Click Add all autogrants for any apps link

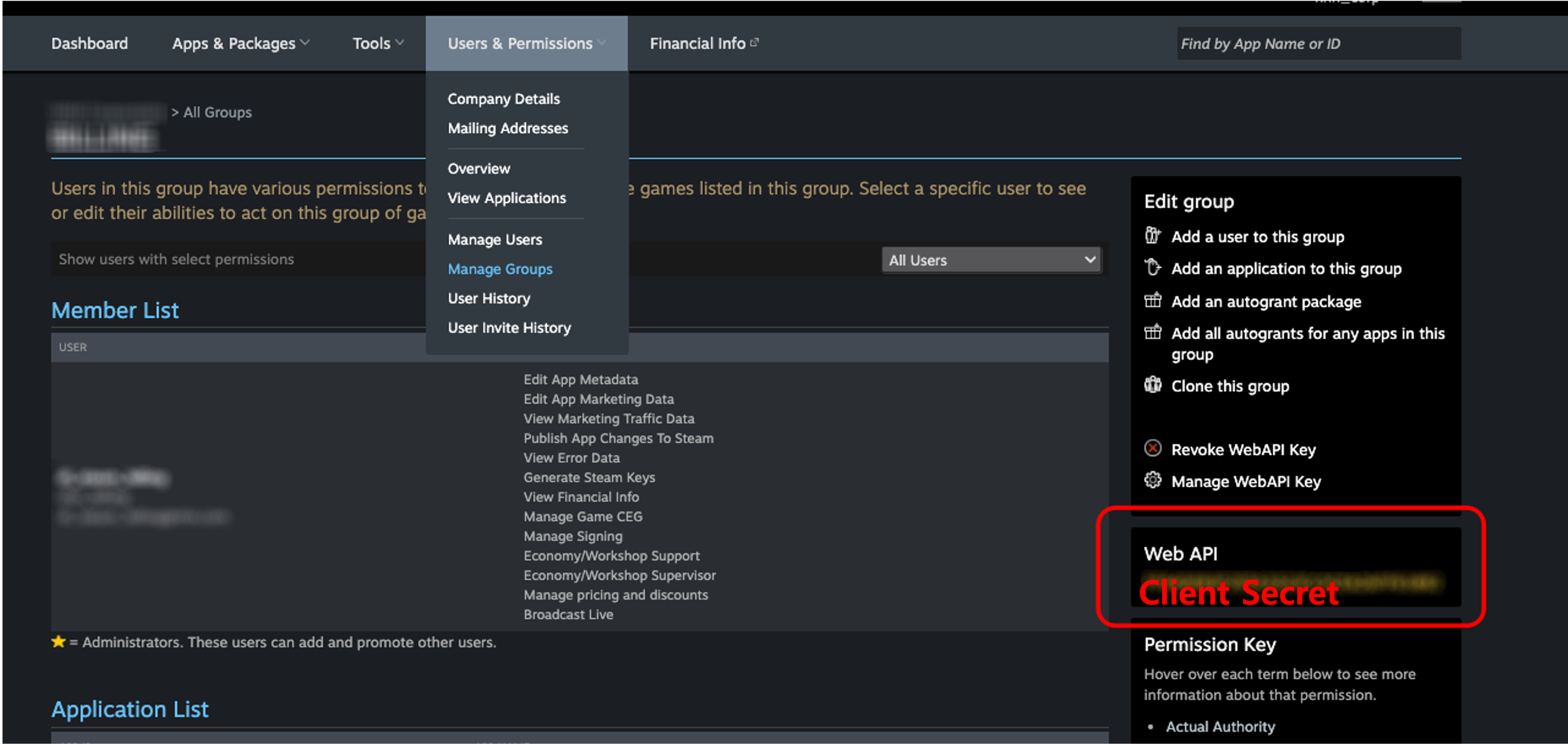(x=1307, y=343)
